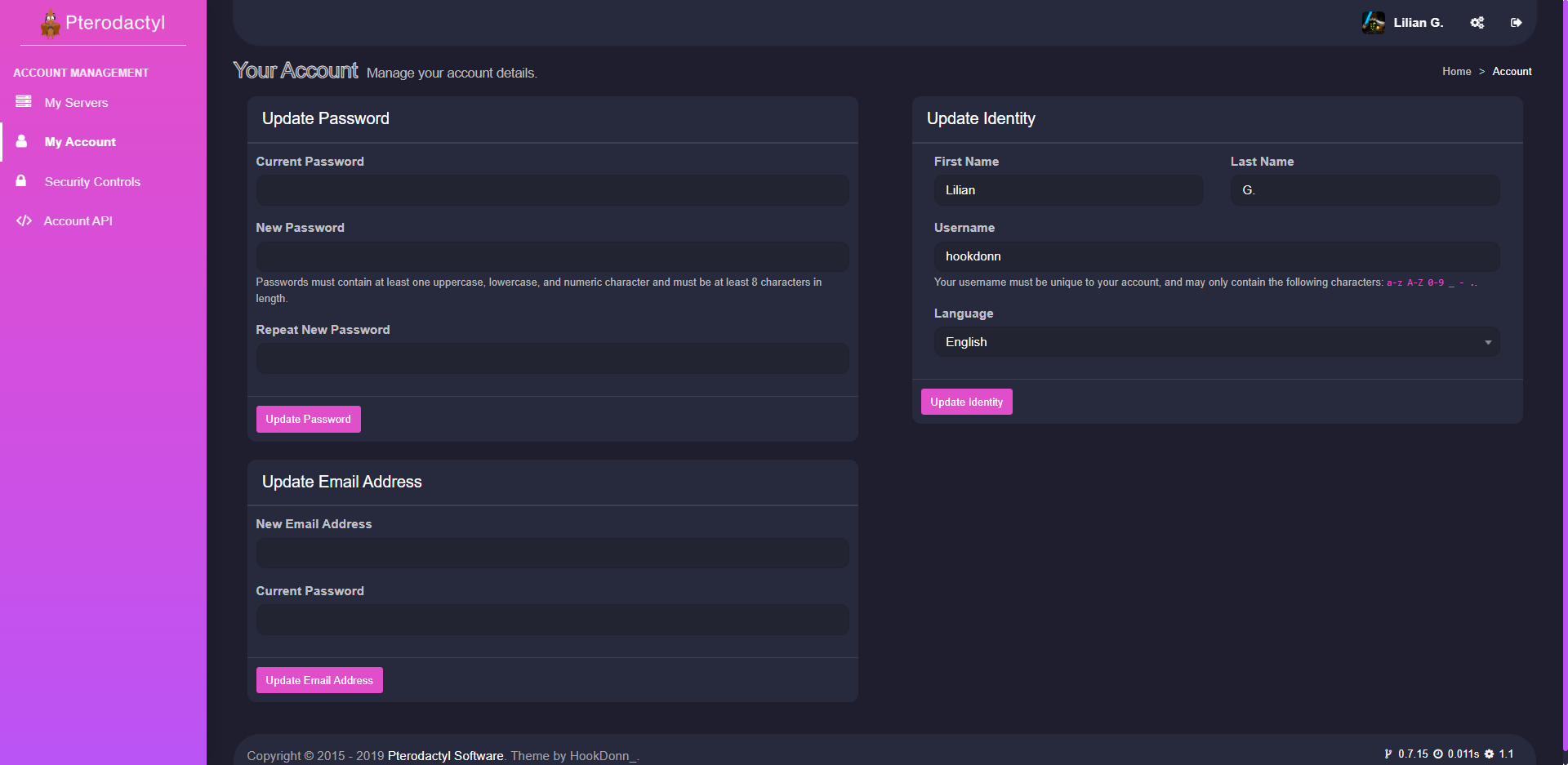Open the Pterodactyl Software footer link
Viewport: 1568px width, 765px height.
tap(445, 755)
